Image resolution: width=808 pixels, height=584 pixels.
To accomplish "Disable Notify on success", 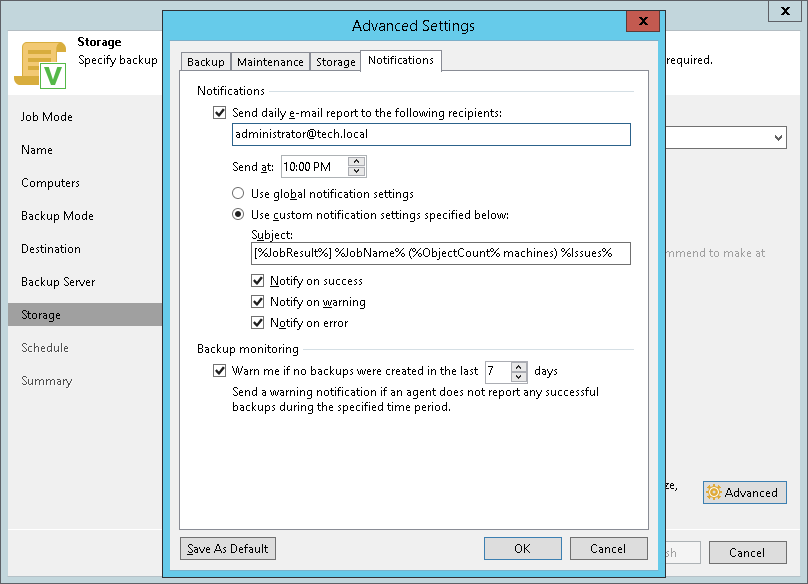I will pos(258,281).
